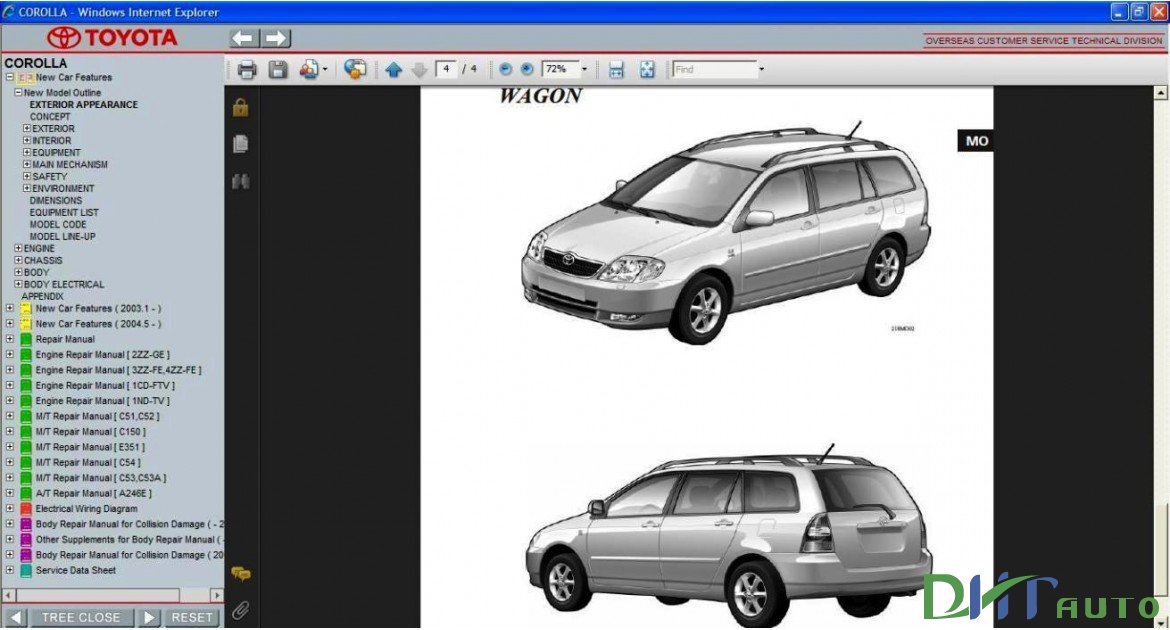Click the Find search box

tap(714, 69)
